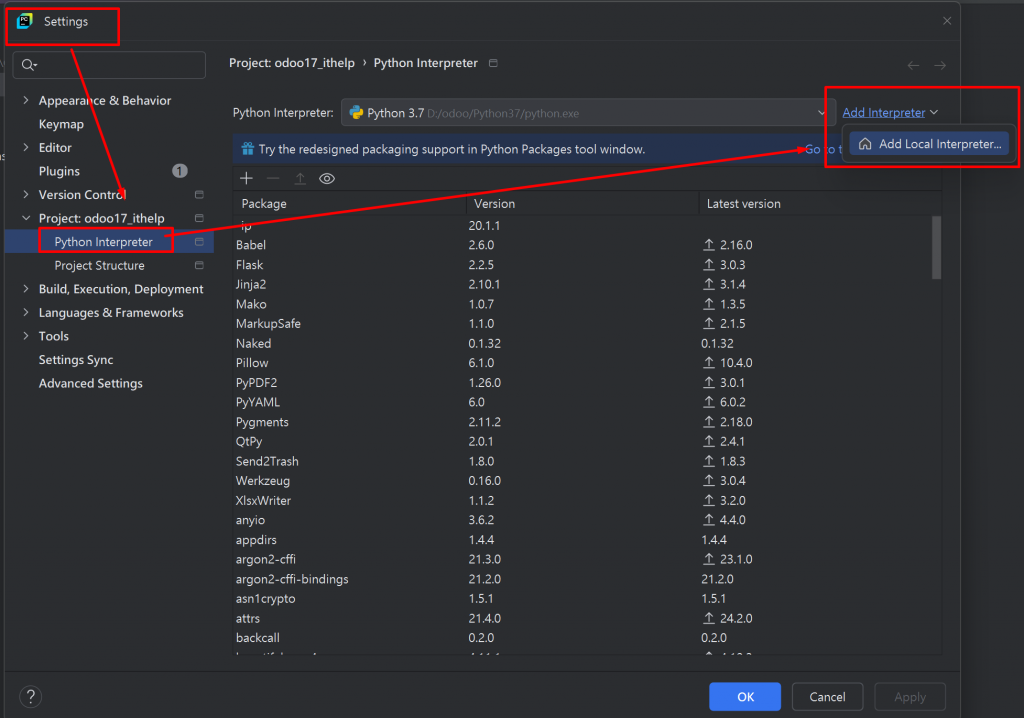Expand the Version Control section
Viewport: 1024px width, 718px height.
tap(25, 194)
